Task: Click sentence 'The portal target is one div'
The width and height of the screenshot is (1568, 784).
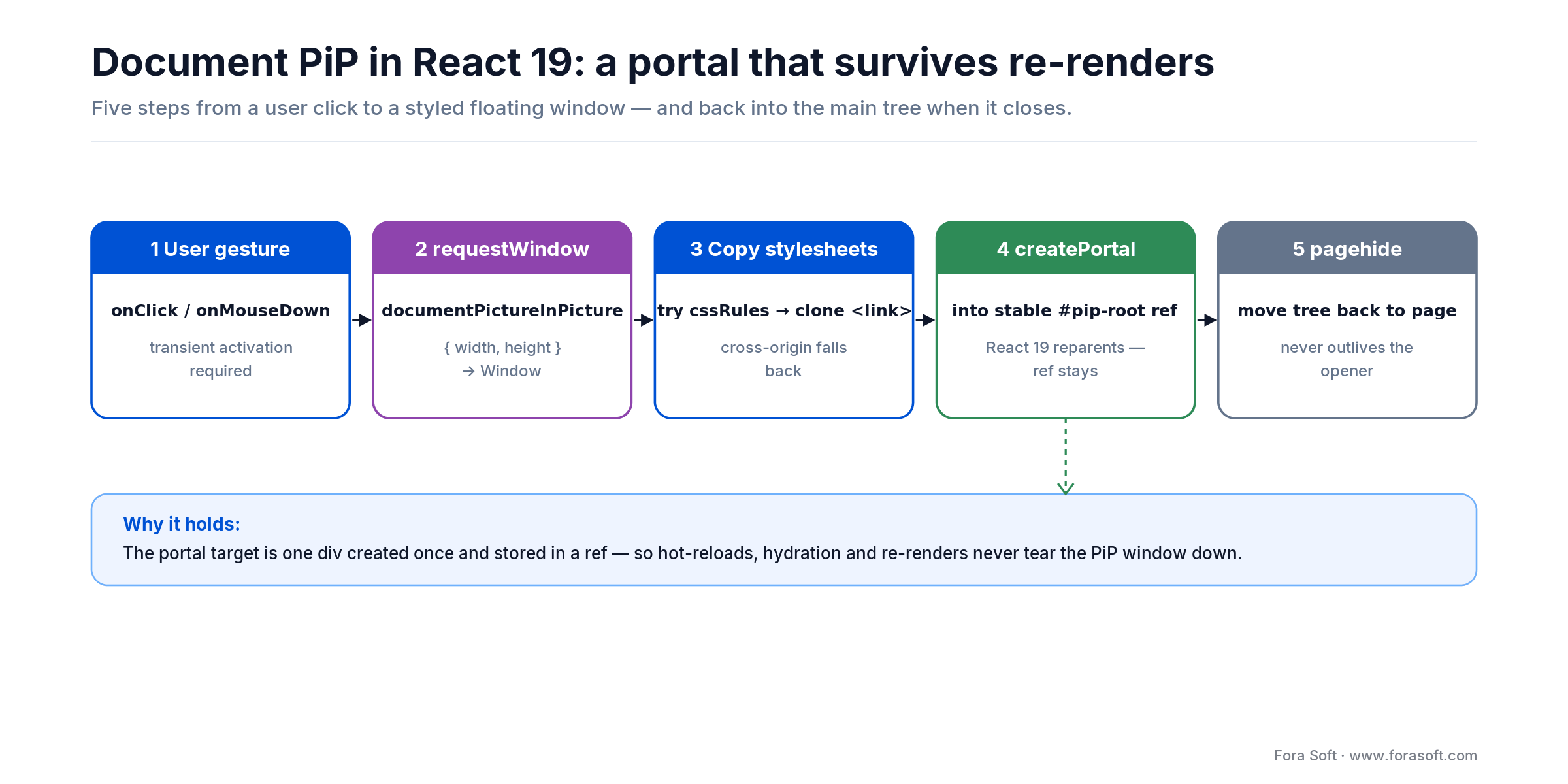Action: (683, 553)
